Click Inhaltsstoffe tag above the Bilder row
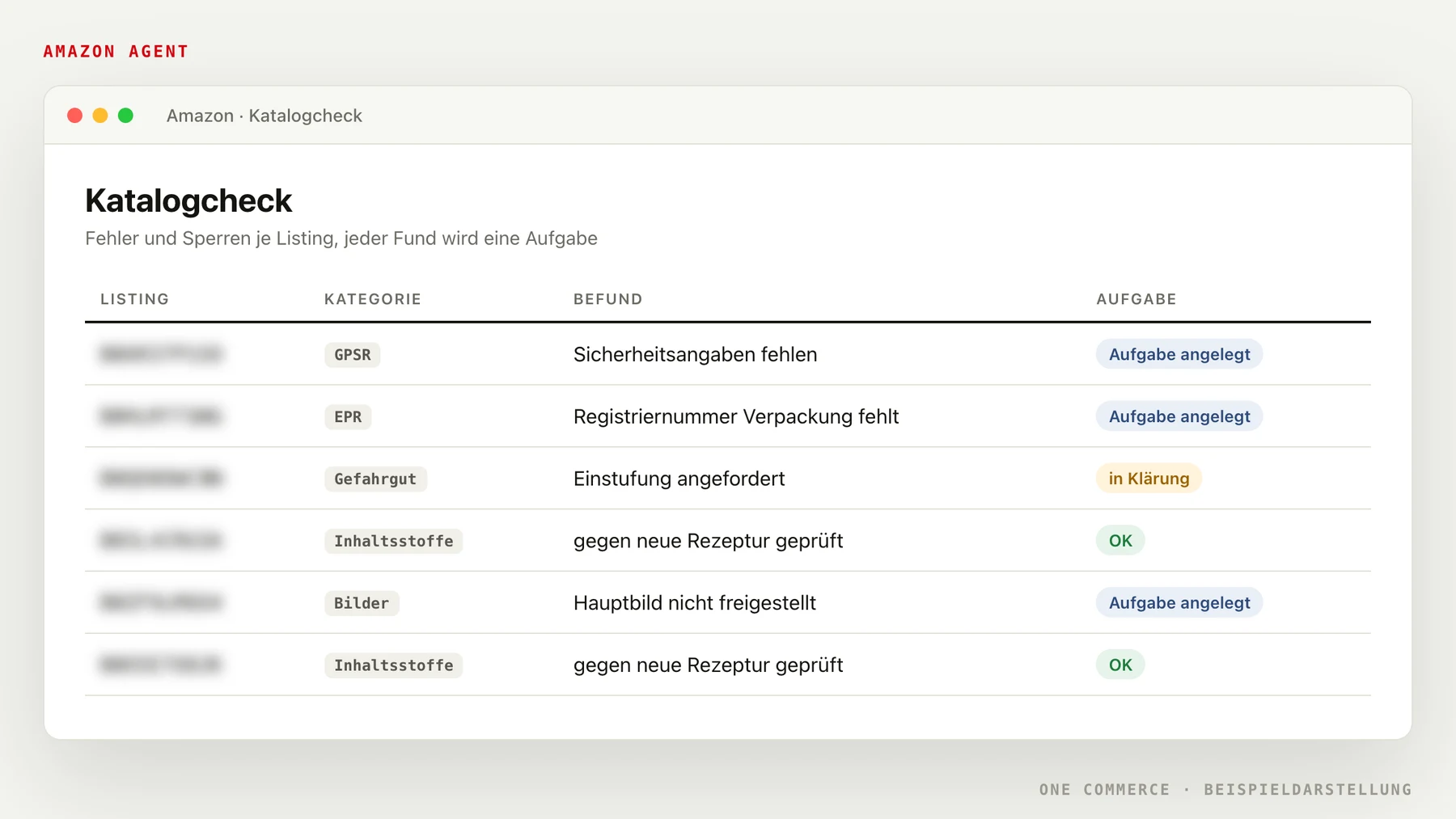 (393, 541)
